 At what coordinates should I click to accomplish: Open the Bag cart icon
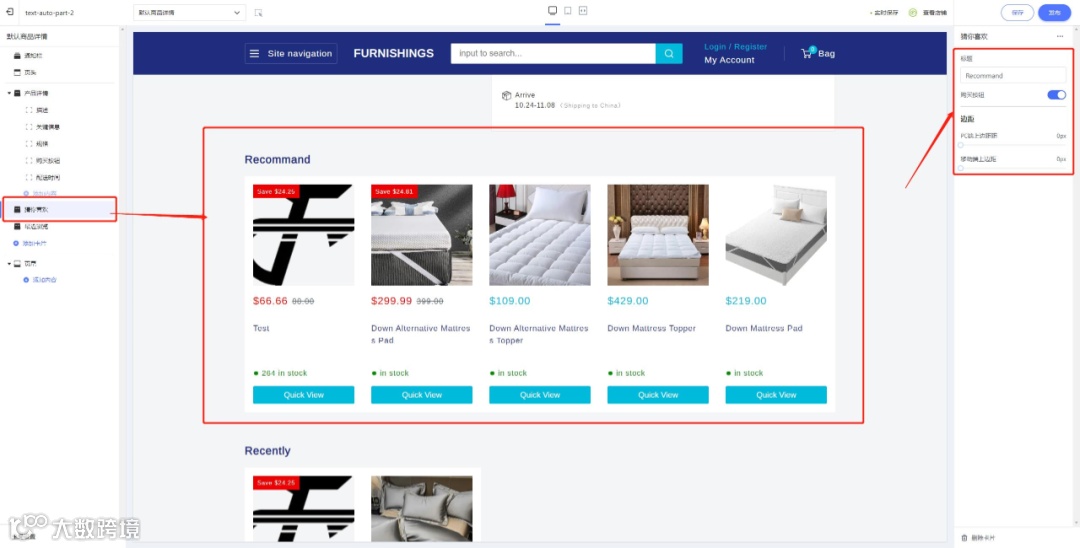click(x=807, y=53)
